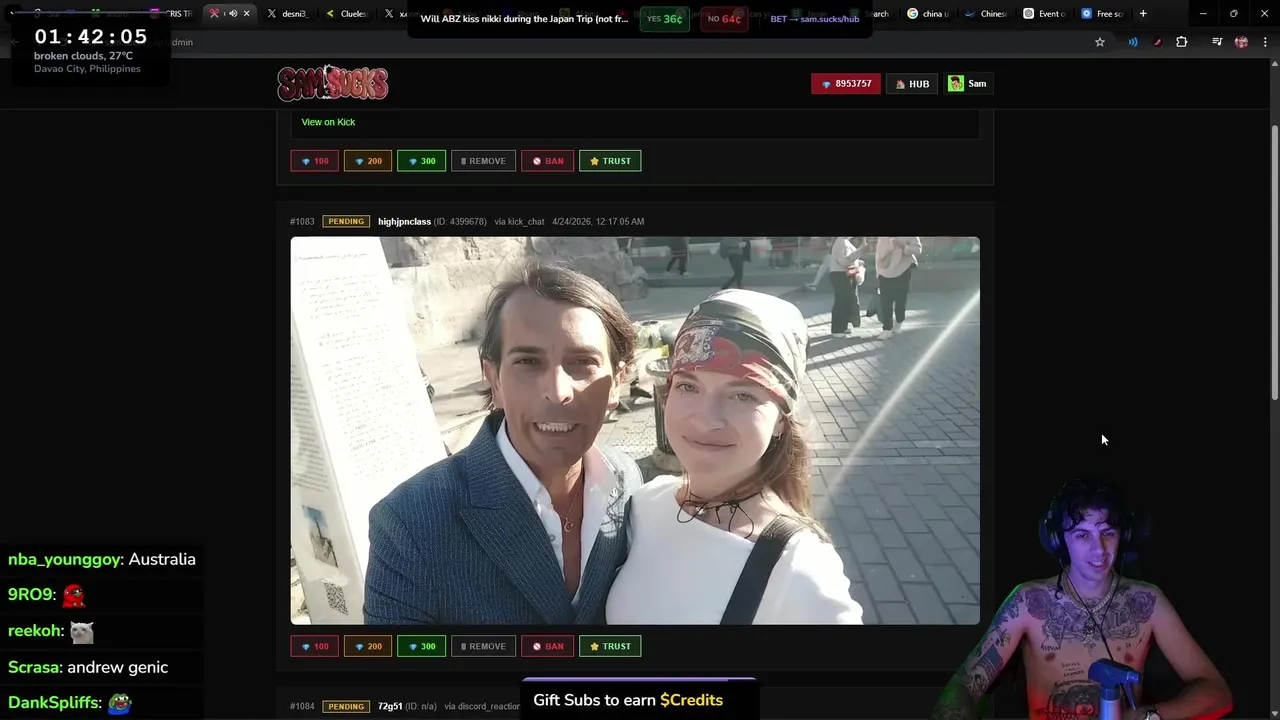Award 300 gems on top submission

click(x=421, y=161)
